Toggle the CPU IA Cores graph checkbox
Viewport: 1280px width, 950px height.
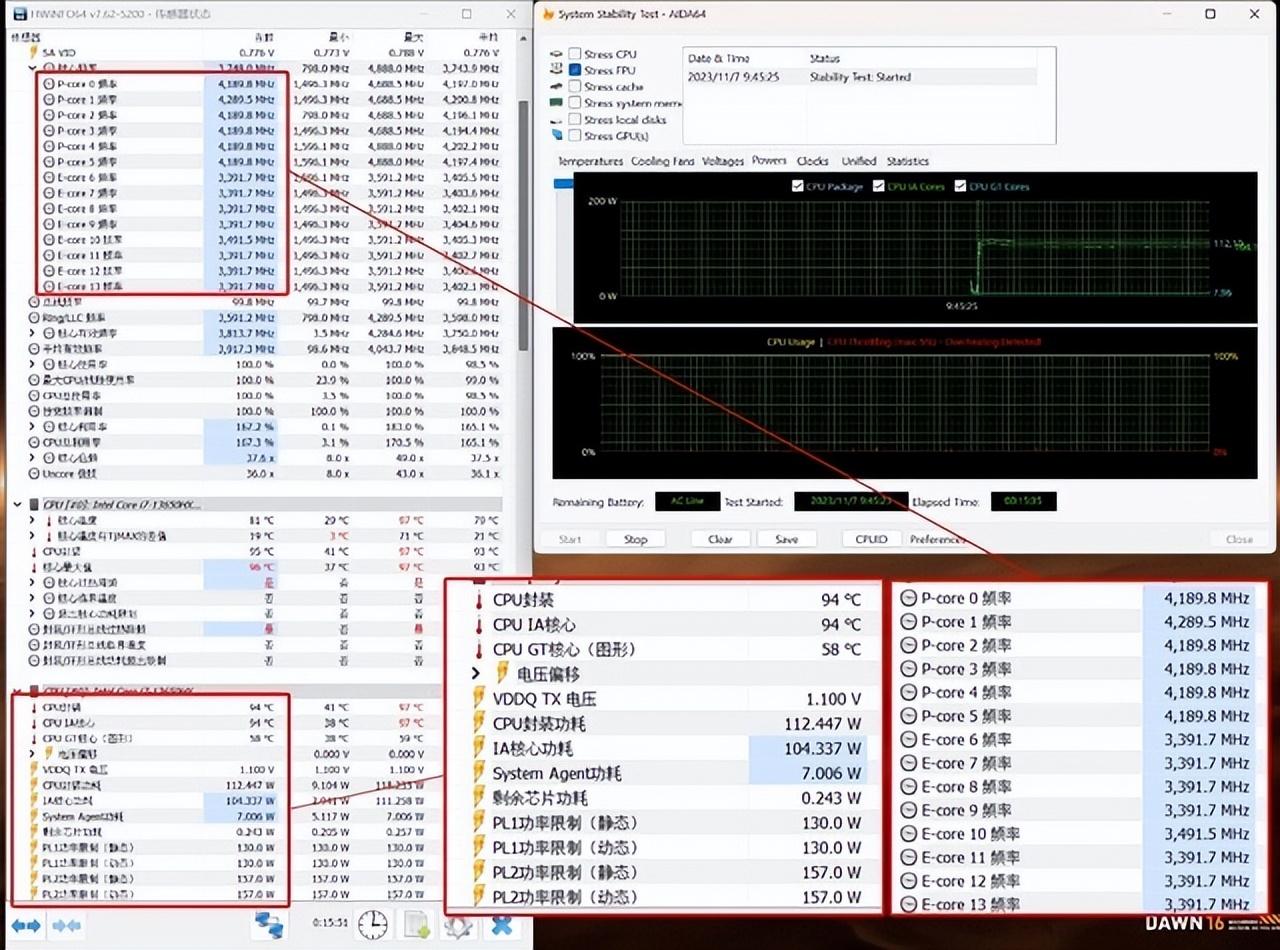(x=878, y=186)
